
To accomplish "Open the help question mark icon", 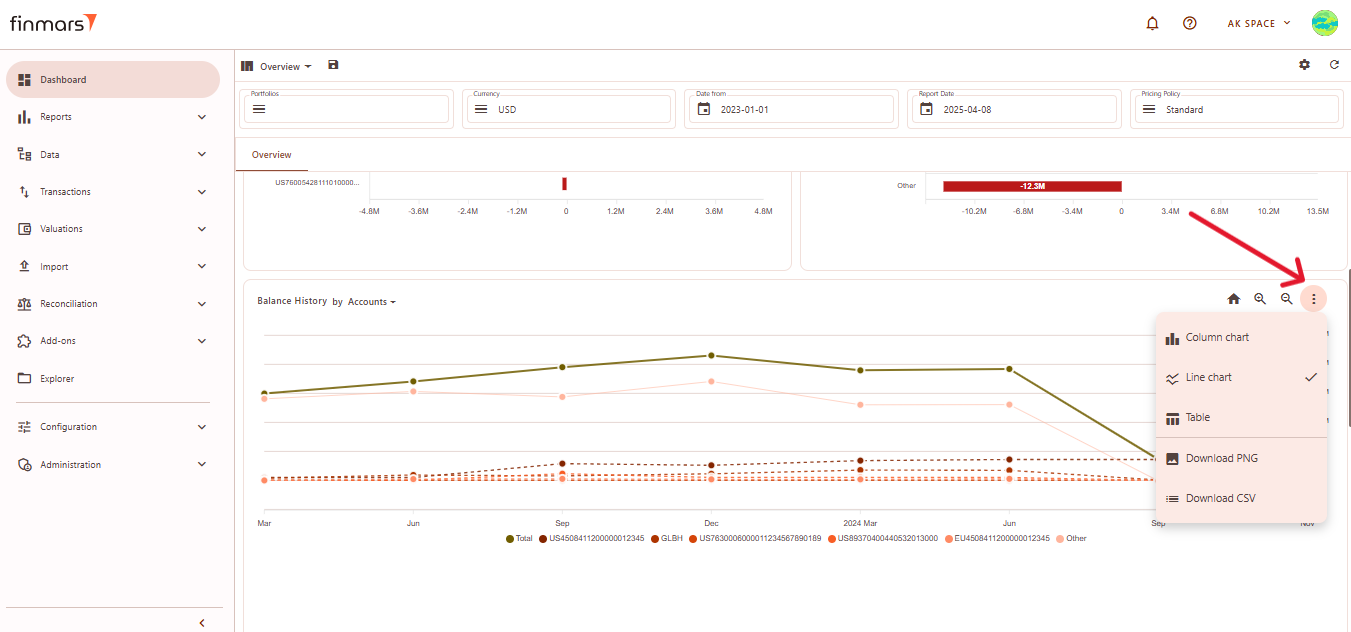I will [x=1189, y=23].
